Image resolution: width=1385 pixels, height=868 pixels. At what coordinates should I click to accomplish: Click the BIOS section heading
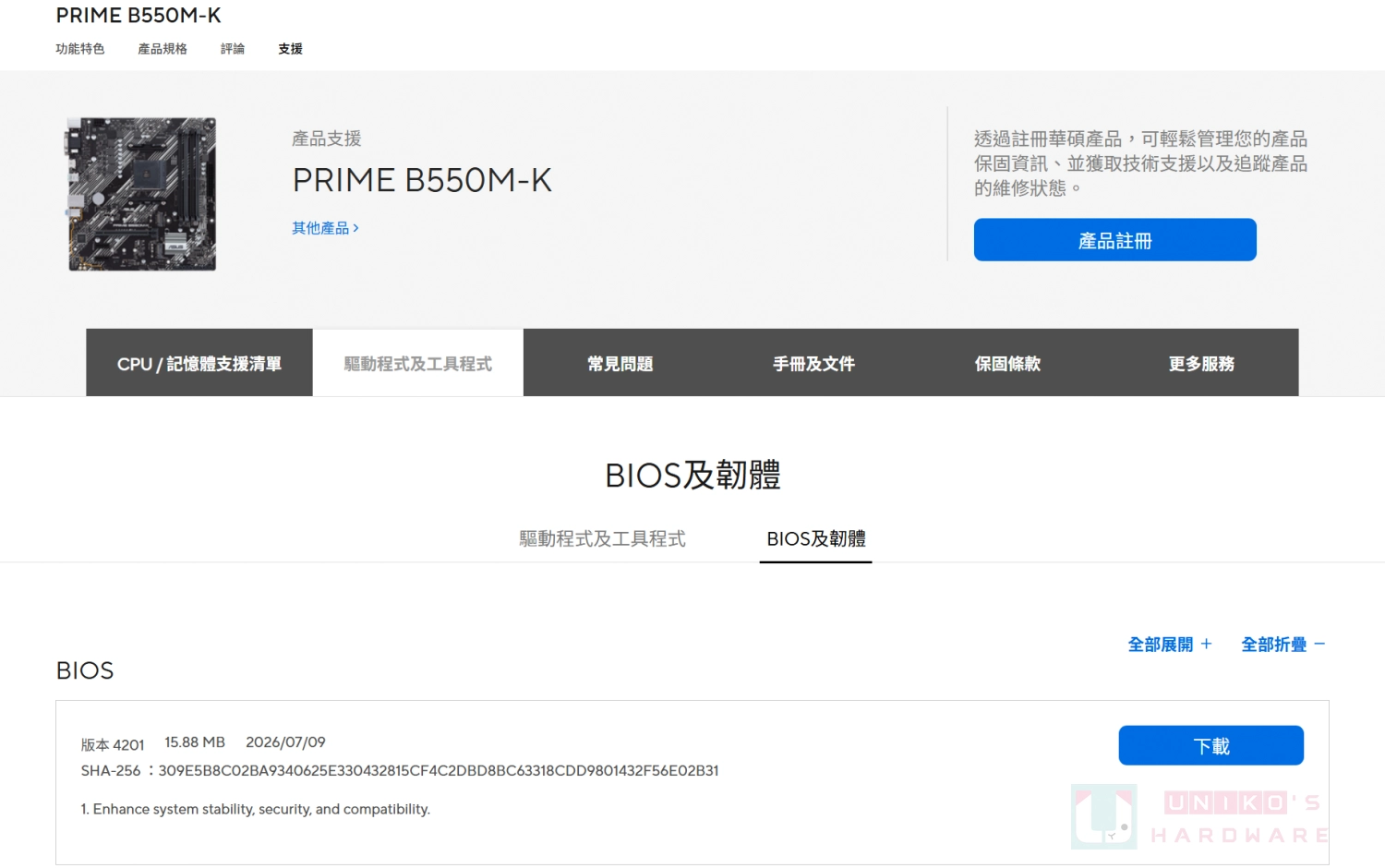85,670
